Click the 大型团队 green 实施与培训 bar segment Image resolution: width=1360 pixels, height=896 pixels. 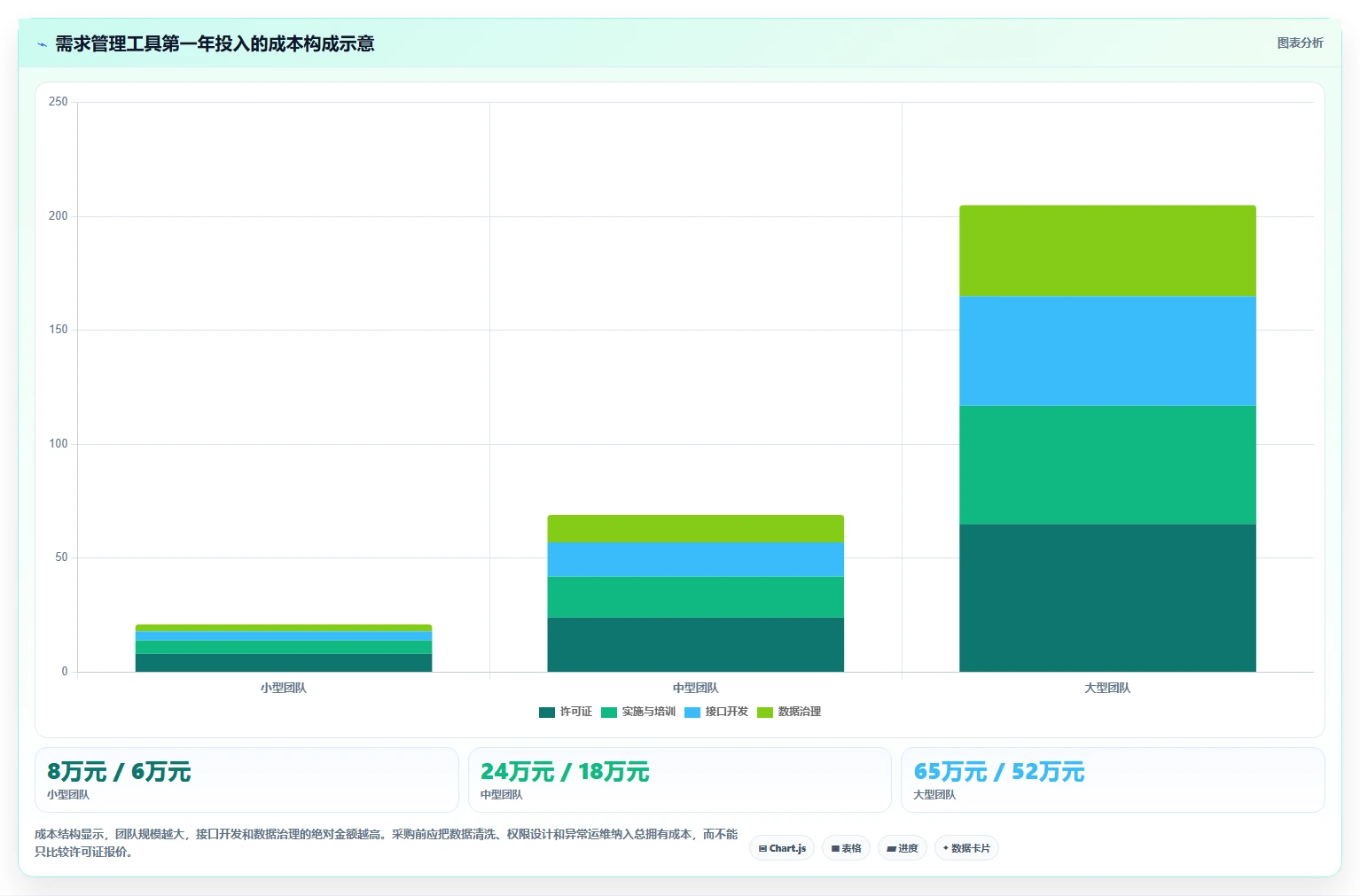[x=1107, y=465]
